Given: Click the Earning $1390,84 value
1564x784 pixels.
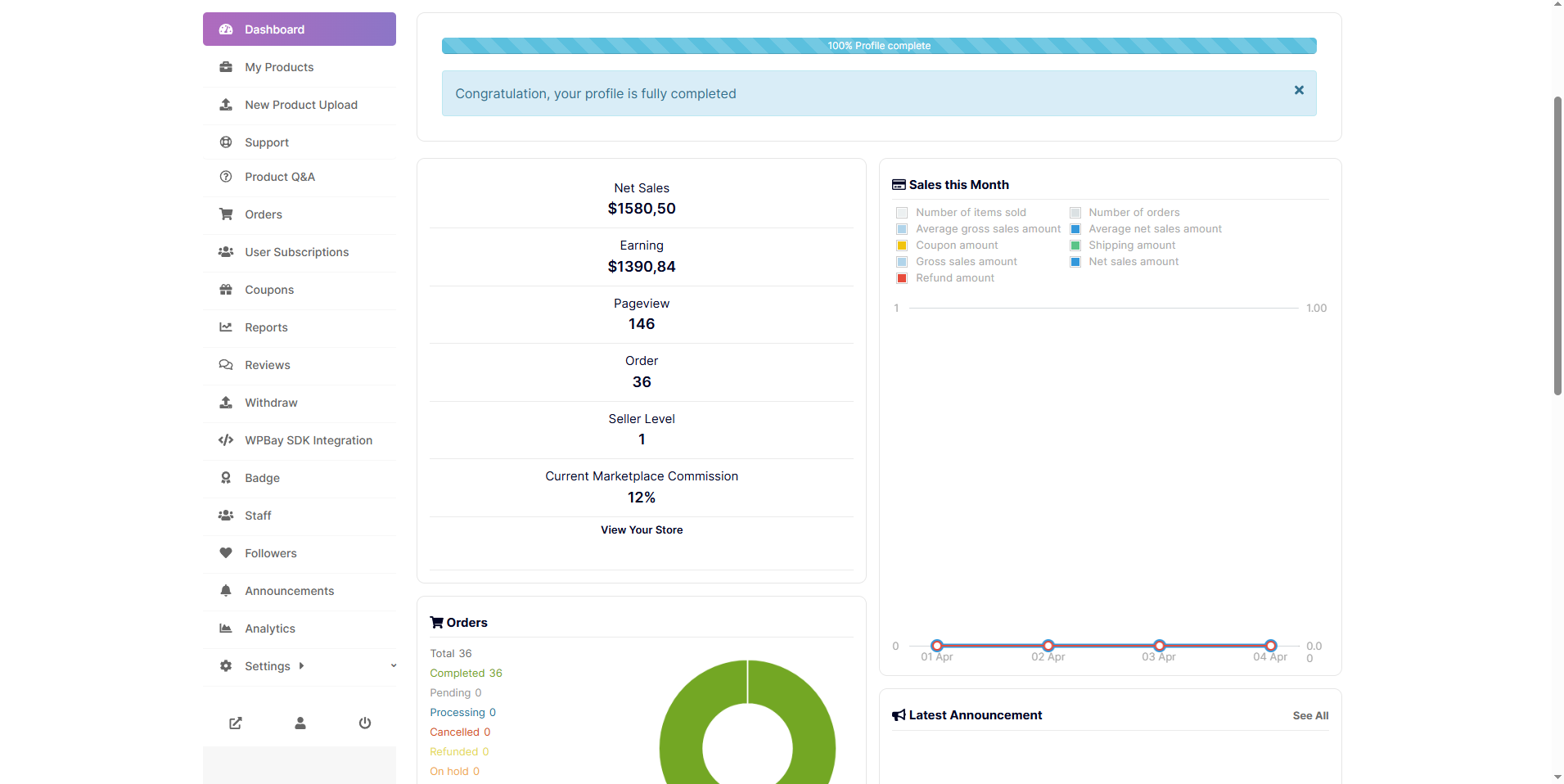Looking at the screenshot, I should 642,267.
